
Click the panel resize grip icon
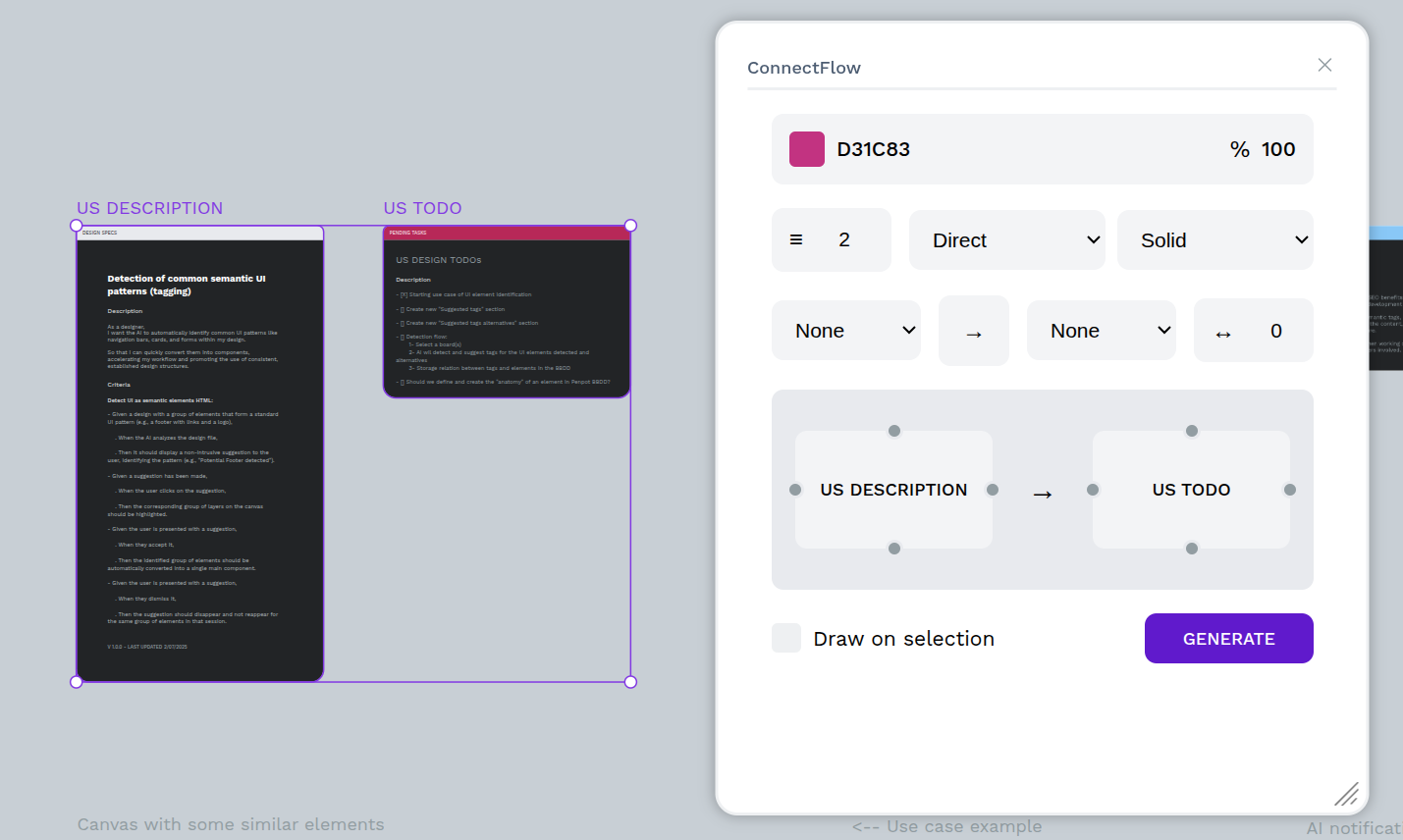tap(1347, 794)
